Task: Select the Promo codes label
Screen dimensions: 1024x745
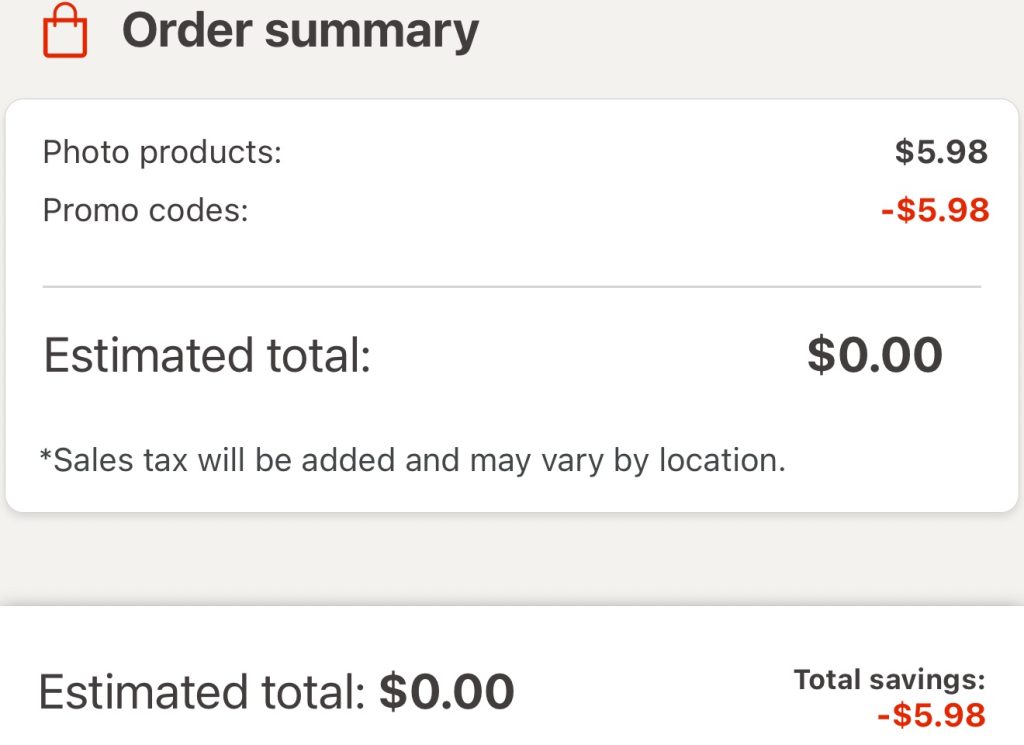Action: click(x=145, y=211)
